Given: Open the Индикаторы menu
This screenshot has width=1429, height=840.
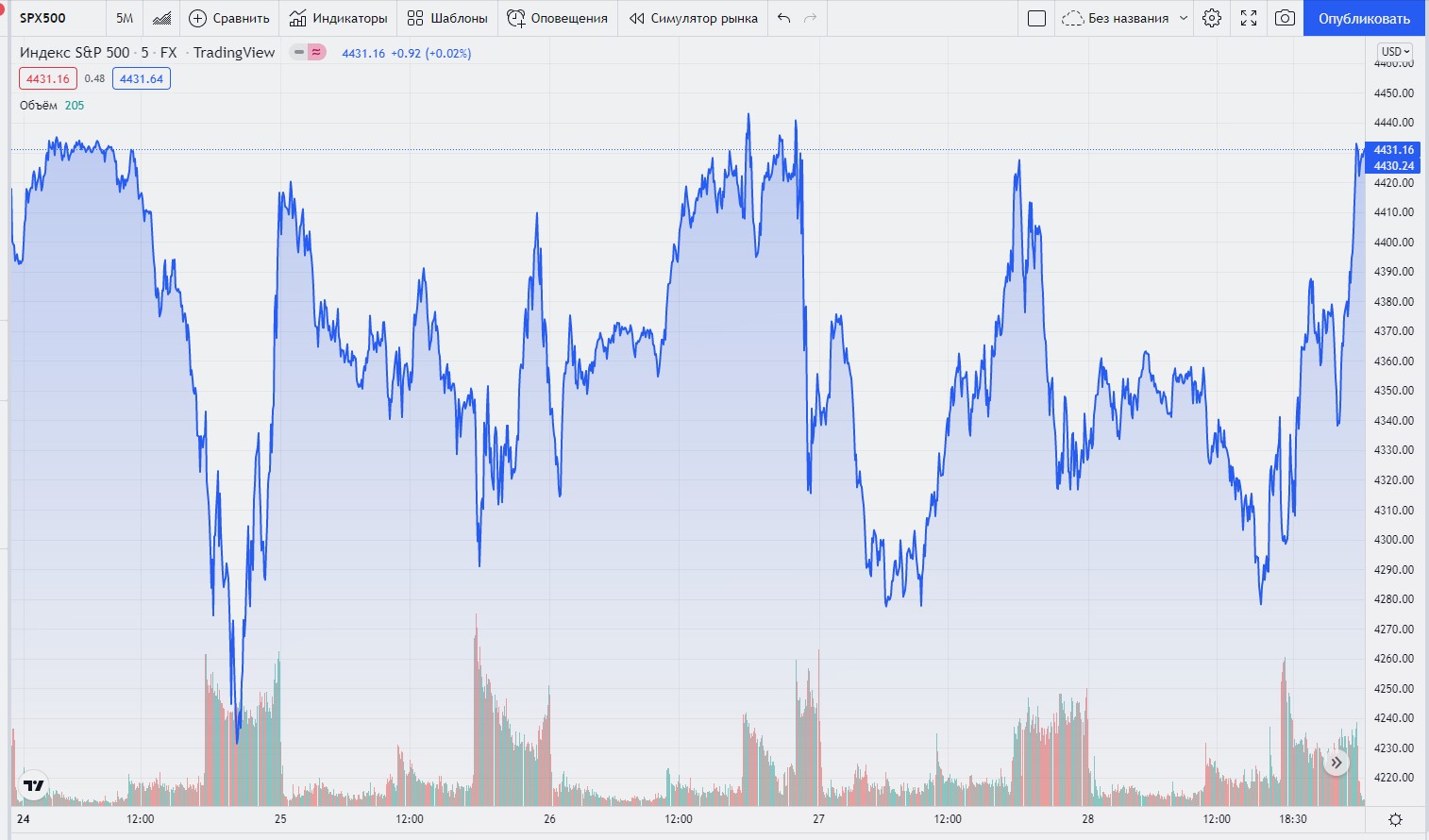Looking at the screenshot, I should pos(339,18).
